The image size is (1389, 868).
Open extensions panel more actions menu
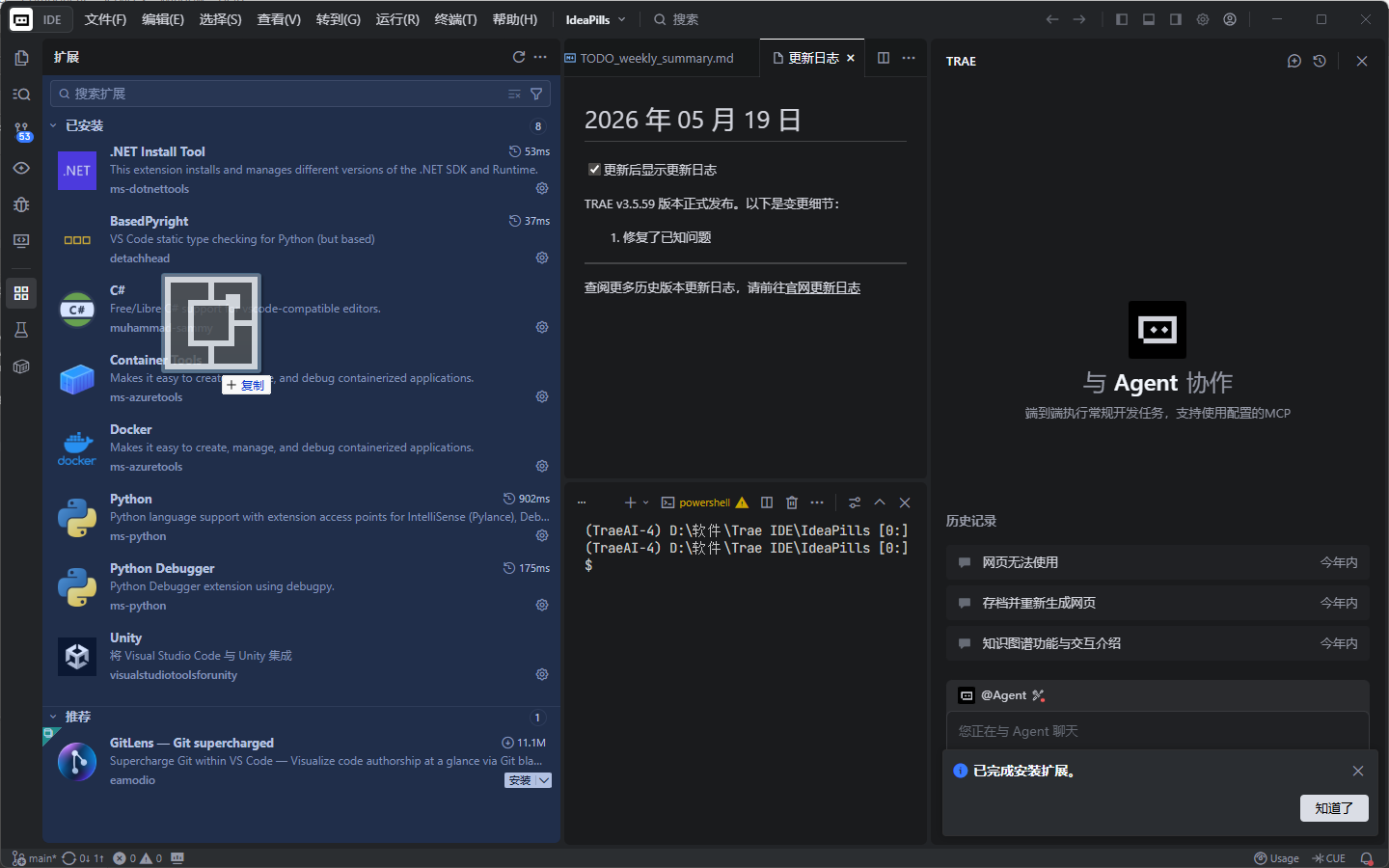point(540,57)
